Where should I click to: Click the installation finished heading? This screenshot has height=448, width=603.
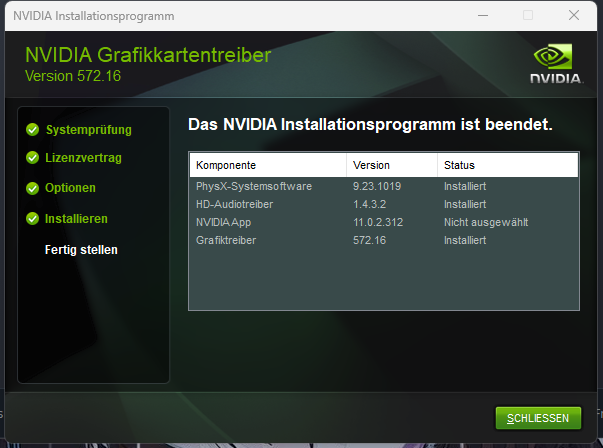[370, 125]
